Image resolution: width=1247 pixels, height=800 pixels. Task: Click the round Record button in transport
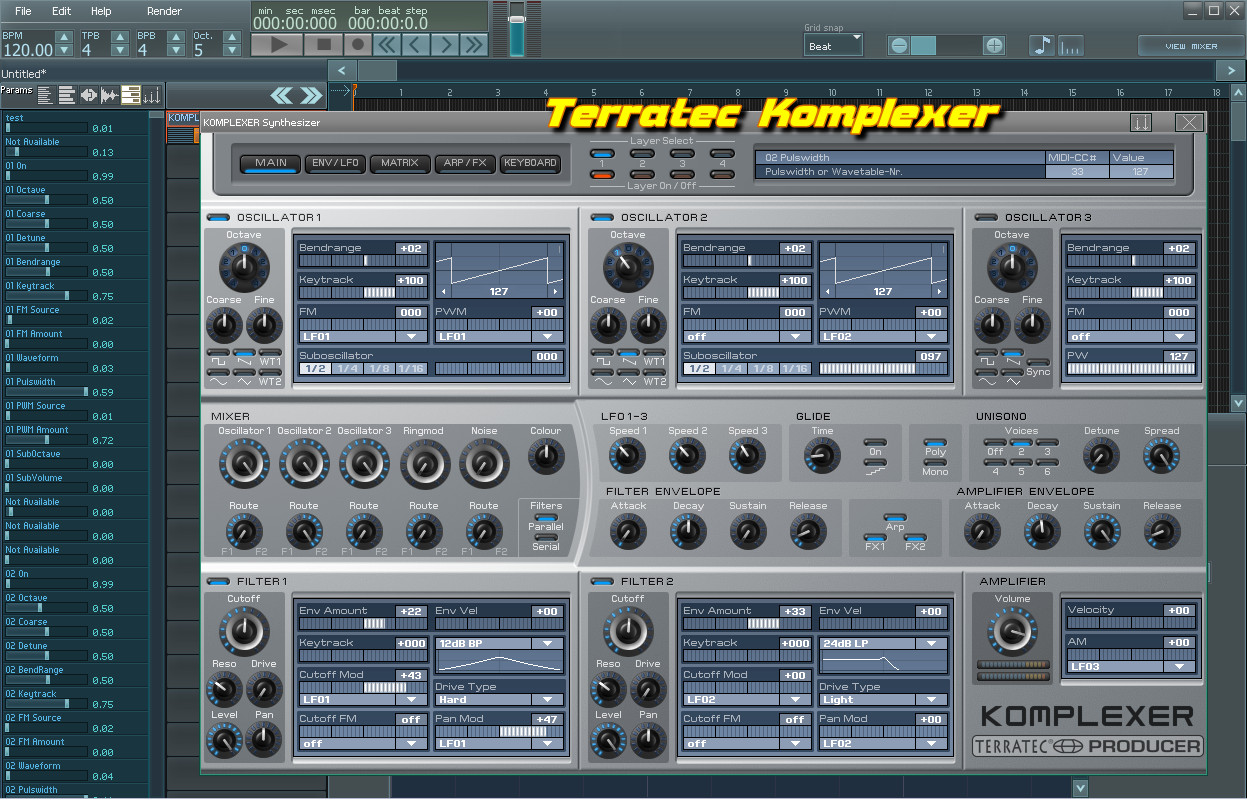[x=357, y=45]
